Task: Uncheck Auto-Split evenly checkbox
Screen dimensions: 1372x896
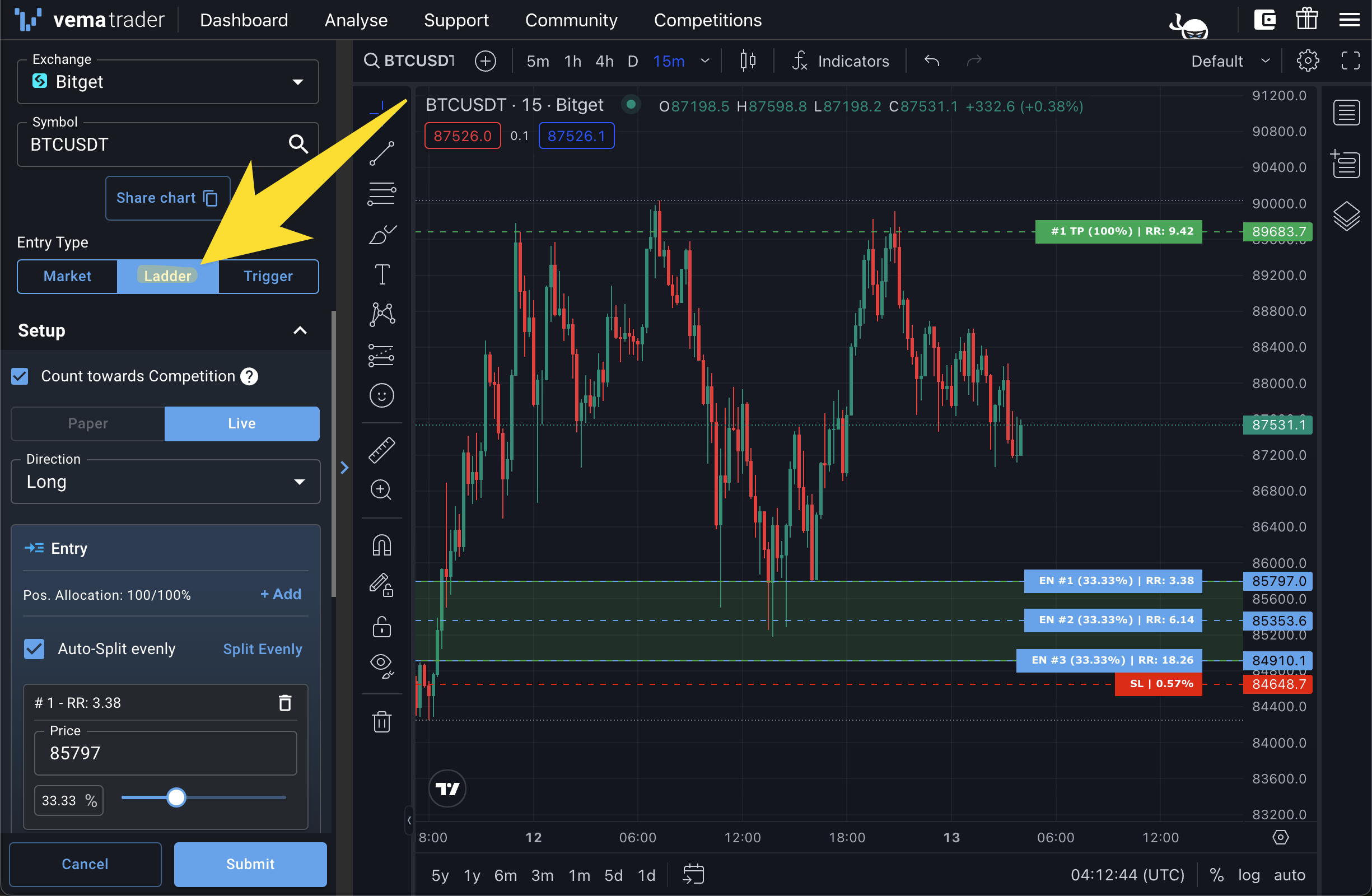Action: tap(34, 648)
